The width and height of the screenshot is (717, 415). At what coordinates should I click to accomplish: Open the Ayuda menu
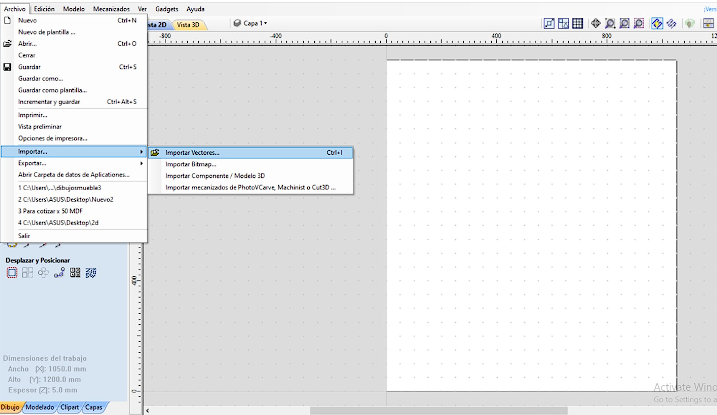click(195, 9)
